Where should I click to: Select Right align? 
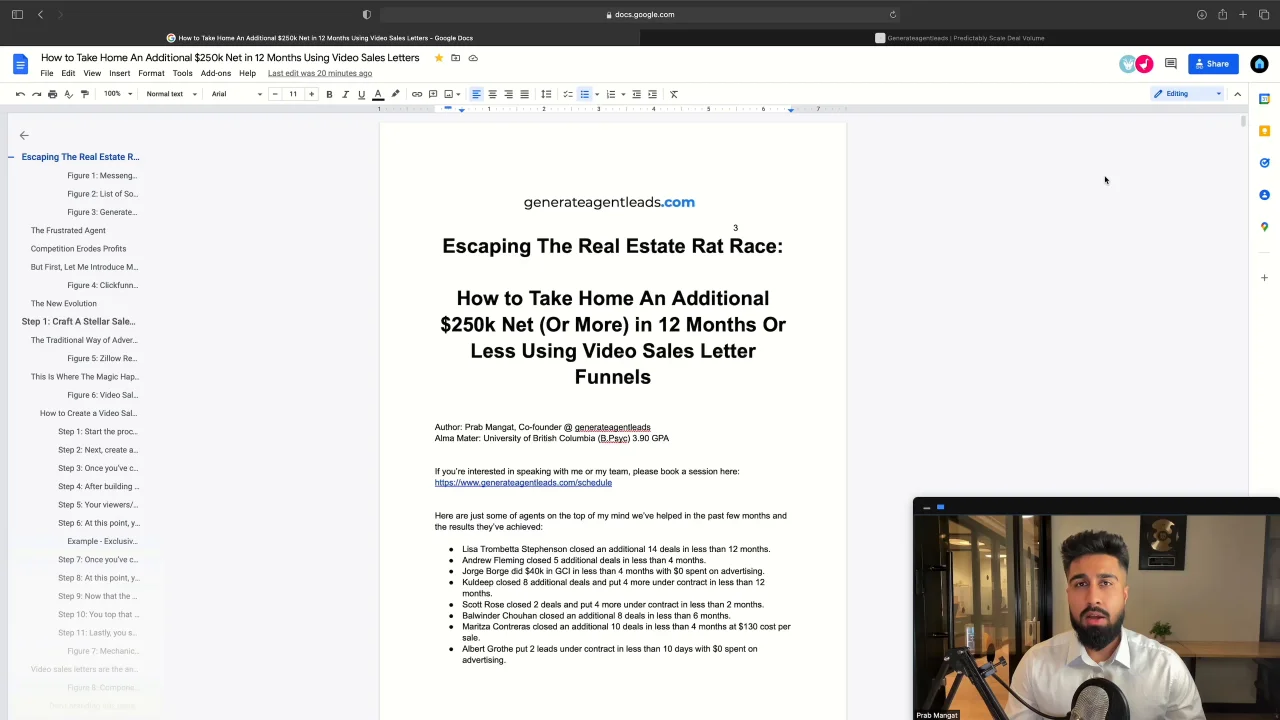pyautogui.click(x=508, y=94)
